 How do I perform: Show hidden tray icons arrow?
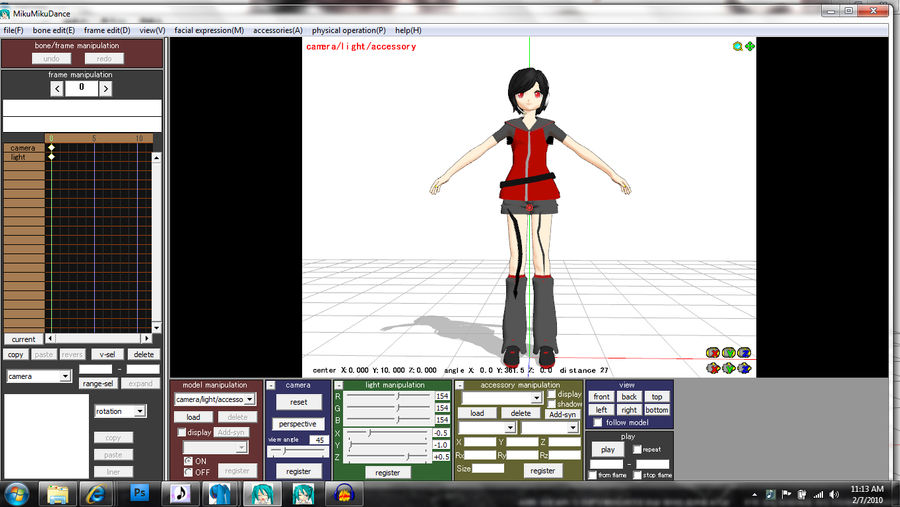(754, 494)
